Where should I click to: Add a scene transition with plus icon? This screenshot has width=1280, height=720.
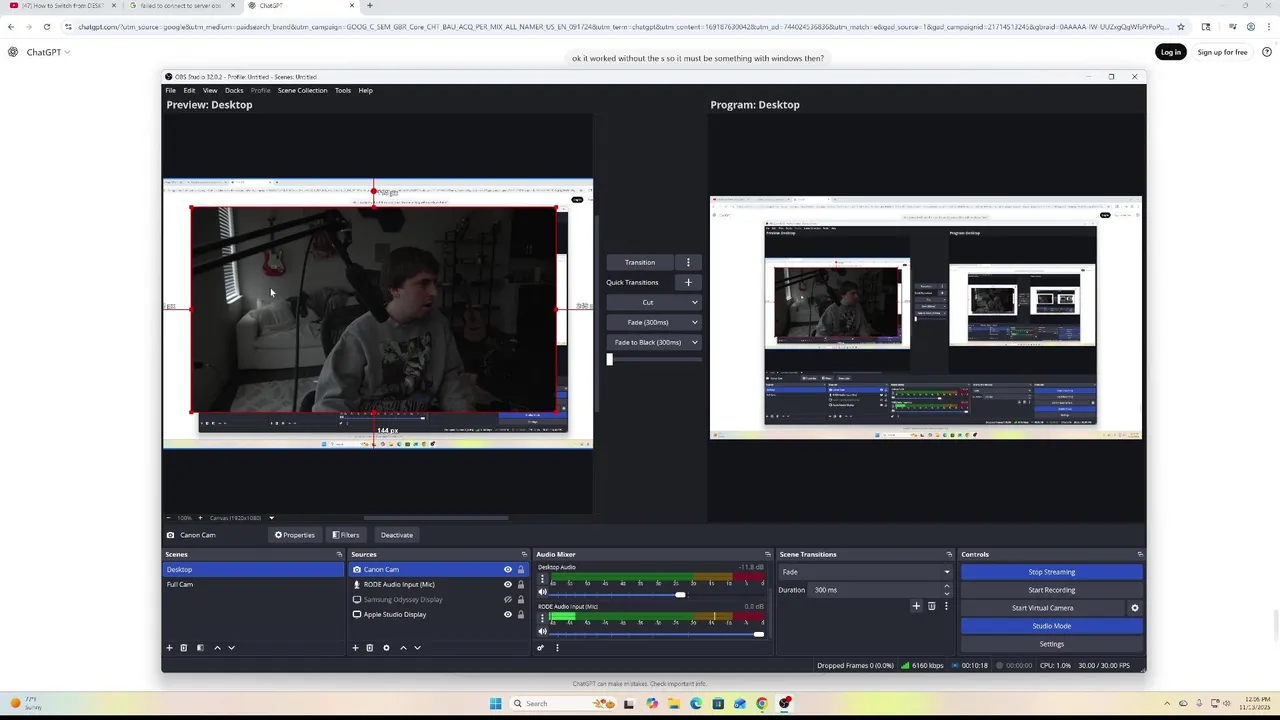916,606
